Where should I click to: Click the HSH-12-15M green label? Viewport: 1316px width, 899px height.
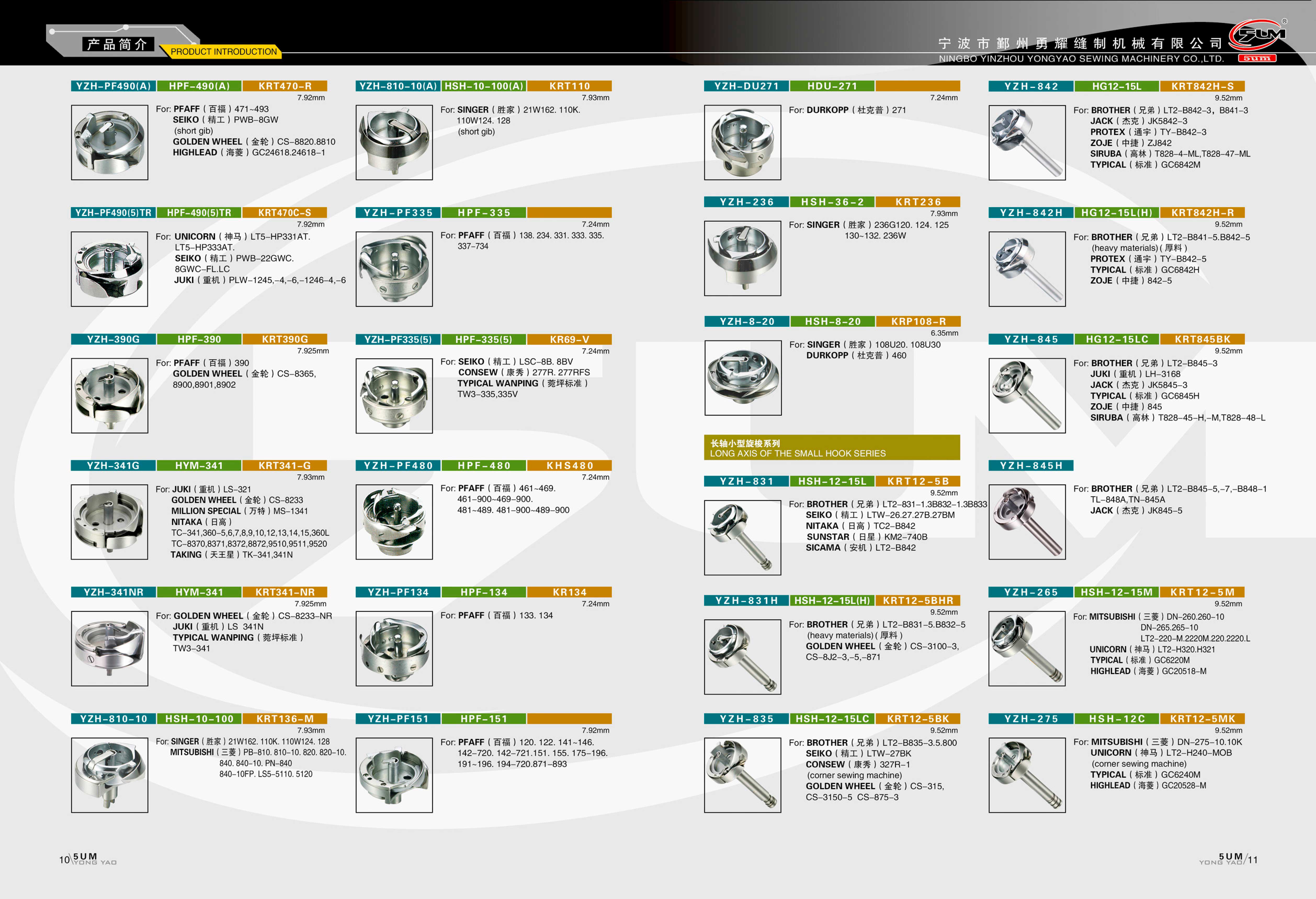pyautogui.click(x=1117, y=592)
